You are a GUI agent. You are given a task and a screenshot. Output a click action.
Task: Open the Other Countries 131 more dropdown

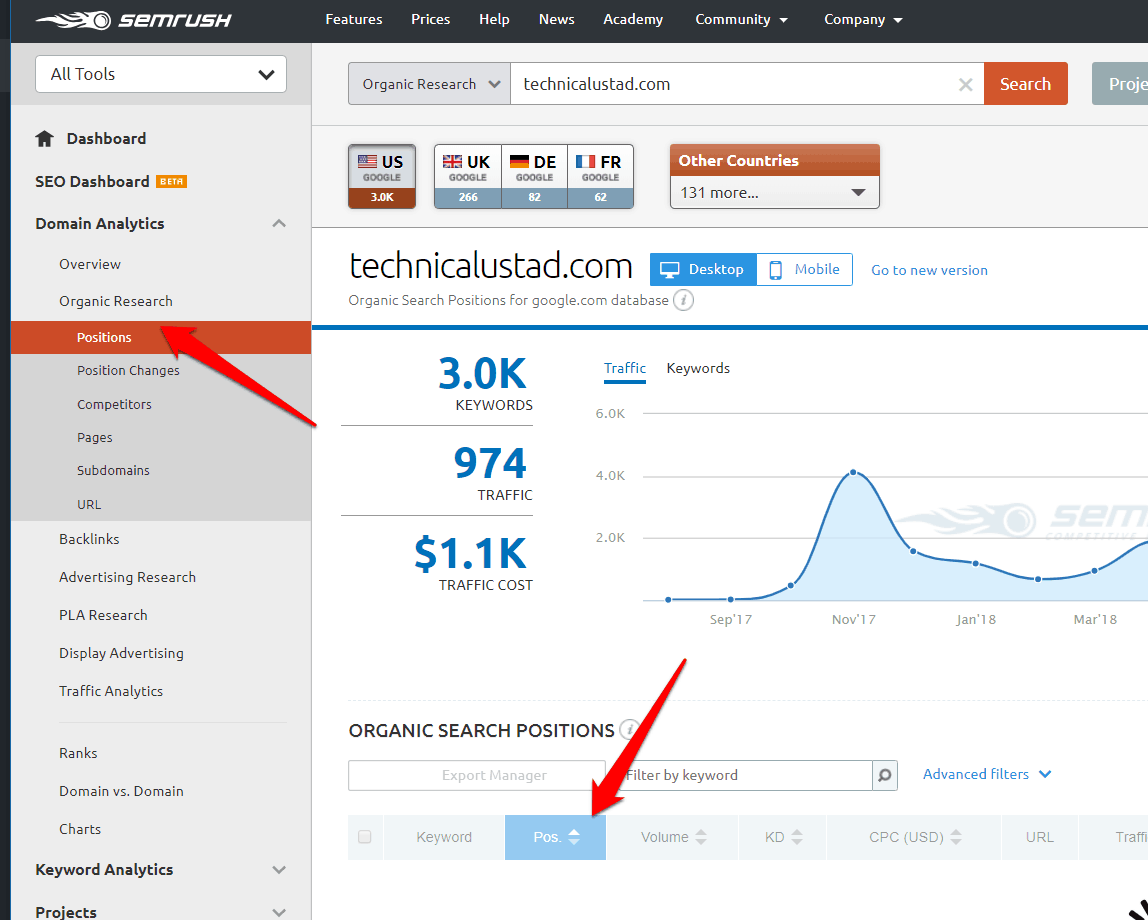click(775, 192)
